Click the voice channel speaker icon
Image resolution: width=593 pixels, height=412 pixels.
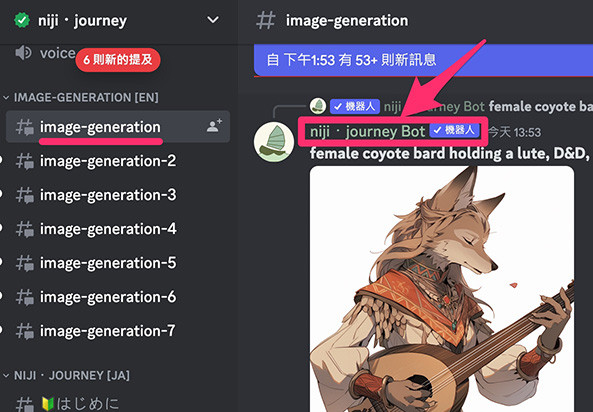coord(23,53)
